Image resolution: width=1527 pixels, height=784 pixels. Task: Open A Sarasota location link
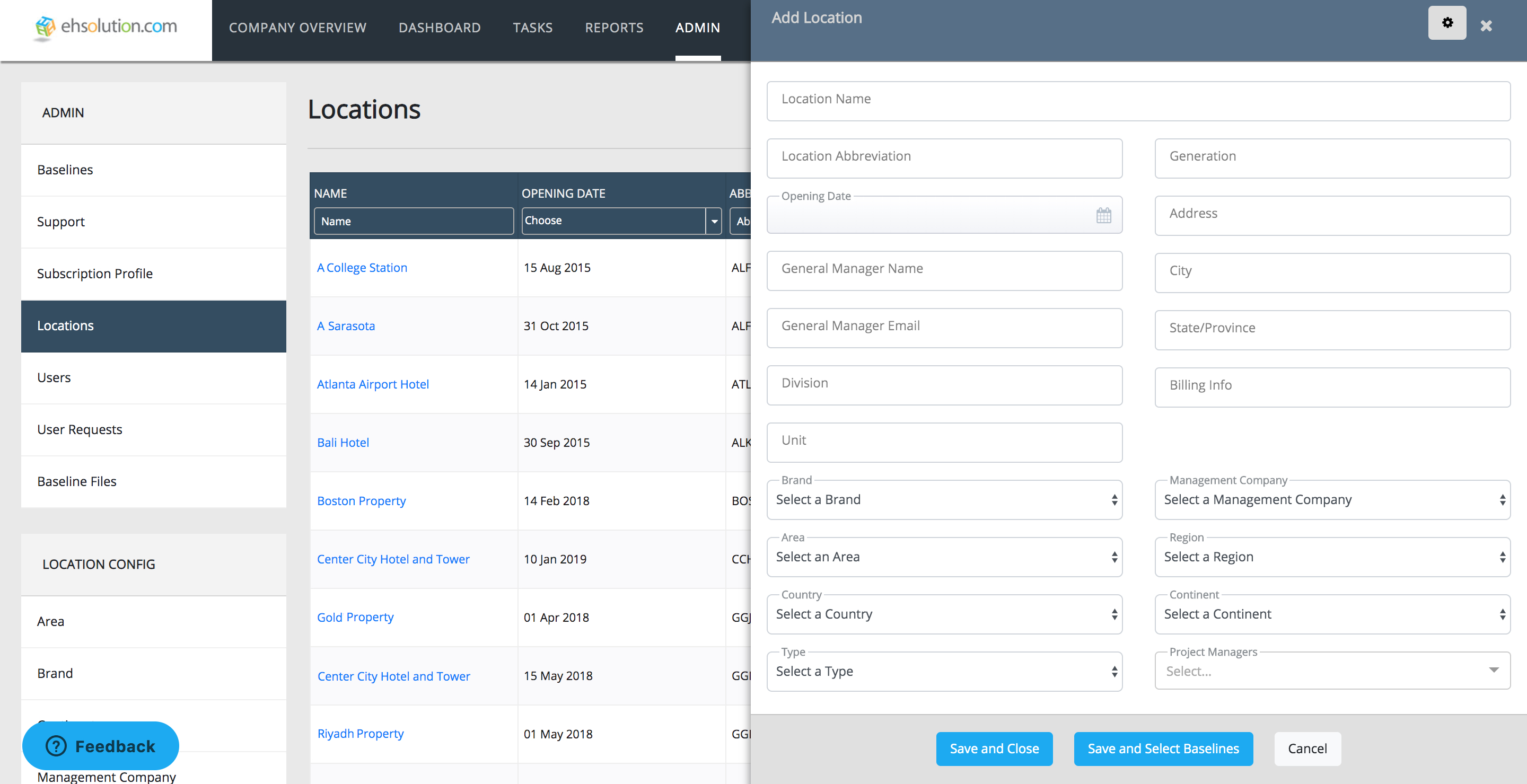(346, 326)
